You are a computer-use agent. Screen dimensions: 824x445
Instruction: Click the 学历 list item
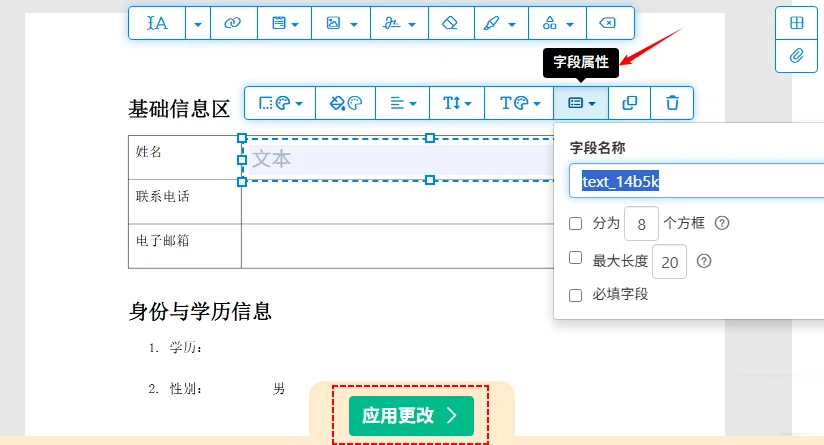click(x=176, y=348)
